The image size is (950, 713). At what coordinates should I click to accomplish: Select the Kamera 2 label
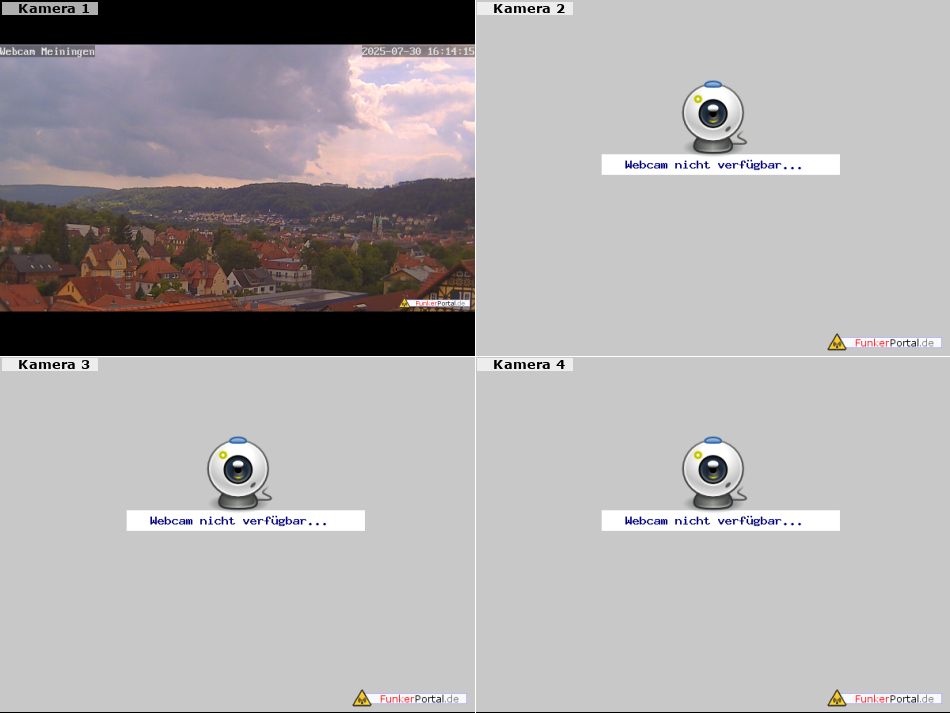tap(525, 8)
